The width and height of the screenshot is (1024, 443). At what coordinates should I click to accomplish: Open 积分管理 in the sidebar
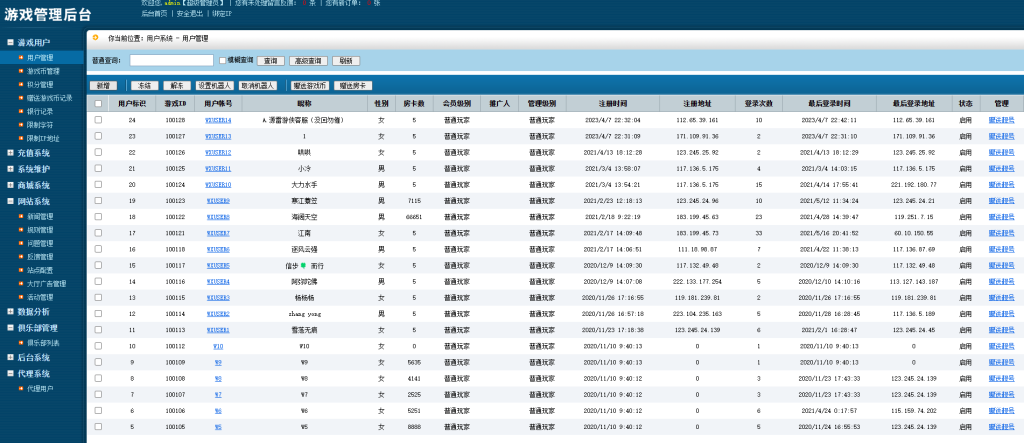click(x=40, y=85)
